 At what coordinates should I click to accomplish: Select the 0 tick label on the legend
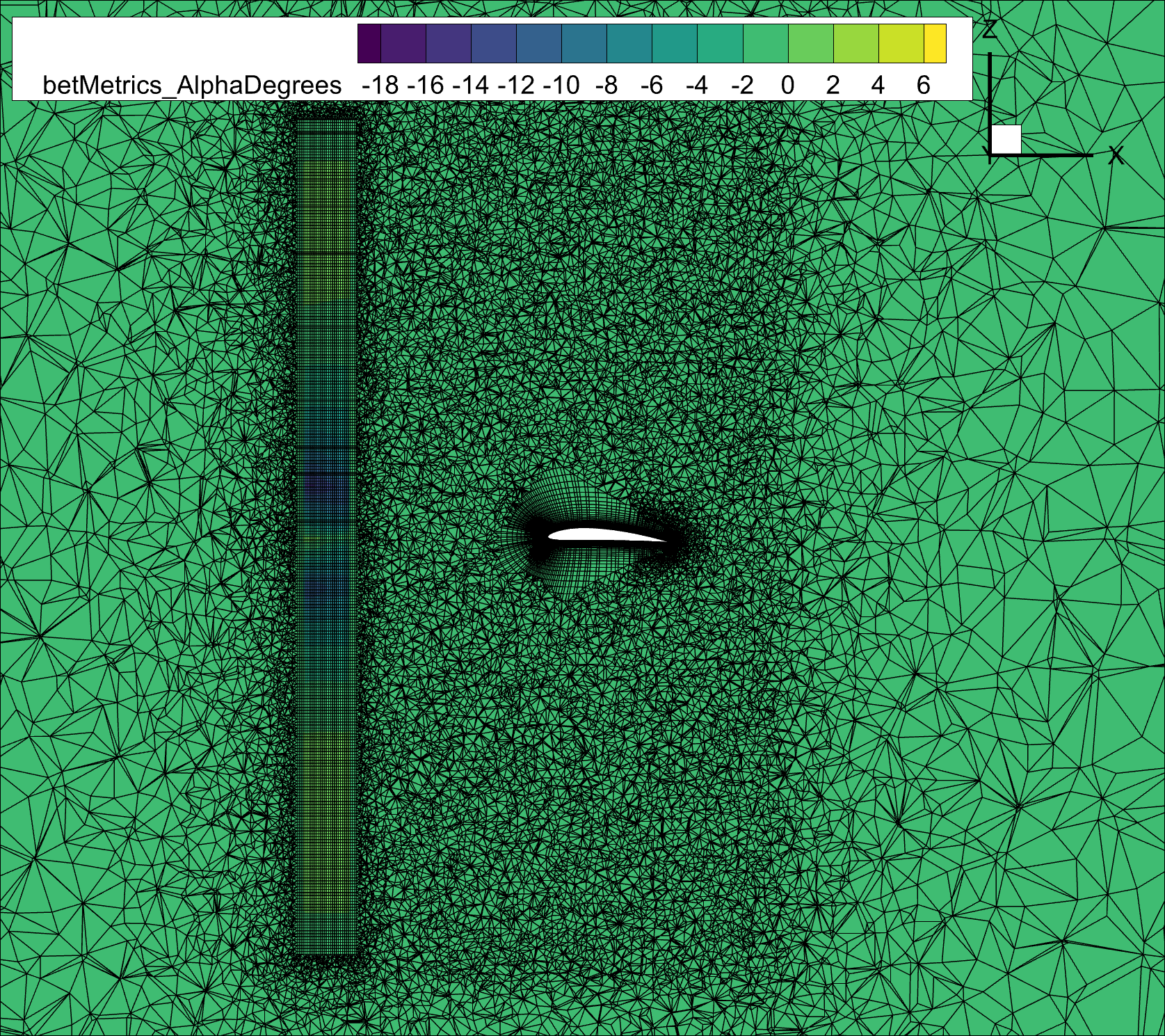(787, 86)
